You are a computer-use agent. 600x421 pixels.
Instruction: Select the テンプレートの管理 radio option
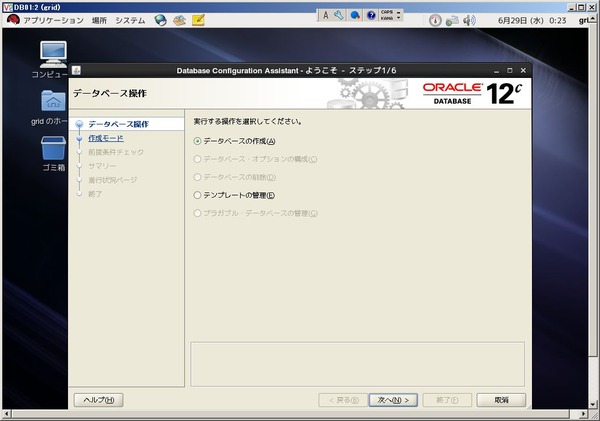(x=197, y=195)
